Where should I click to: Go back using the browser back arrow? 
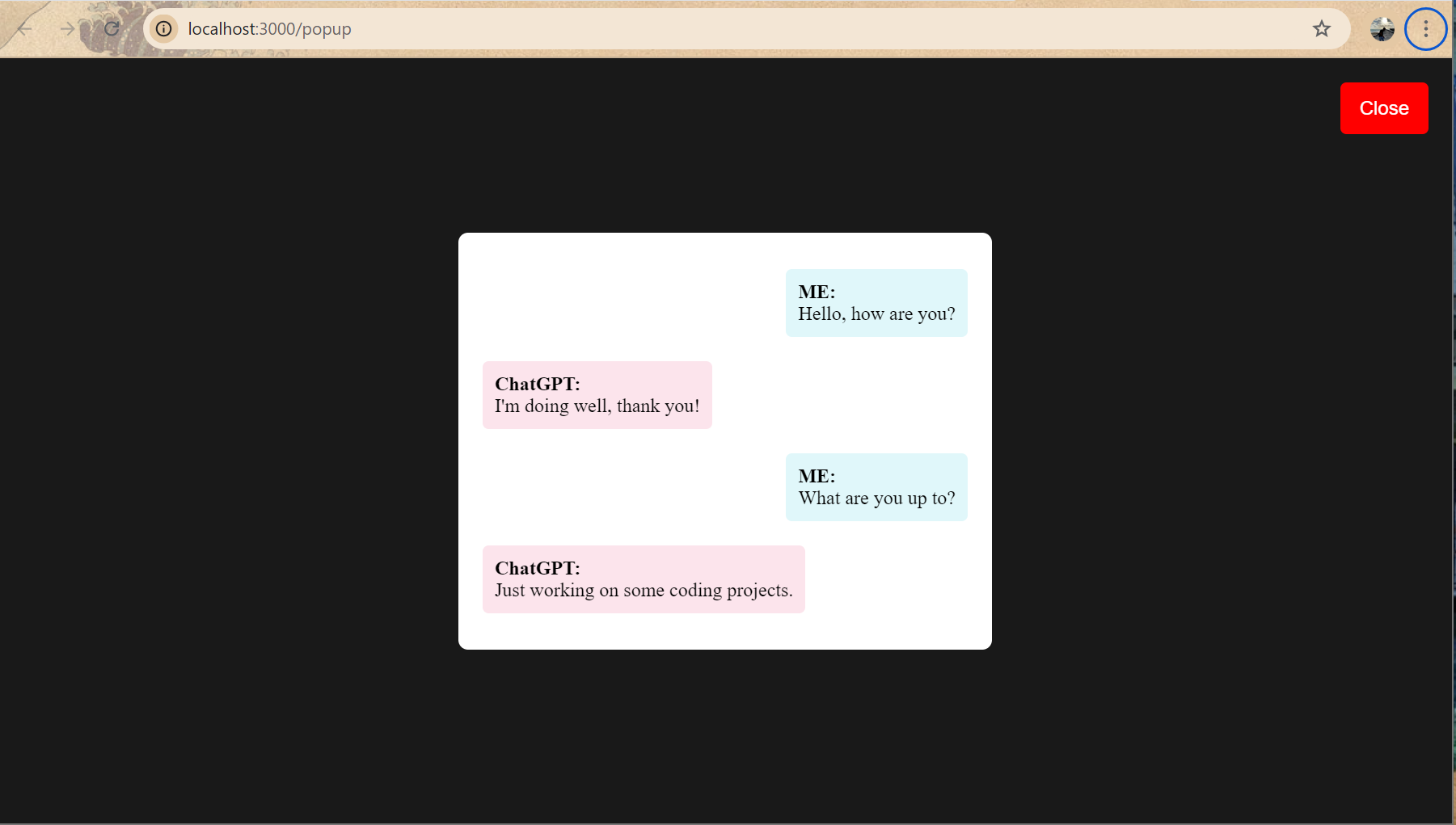coord(24,29)
